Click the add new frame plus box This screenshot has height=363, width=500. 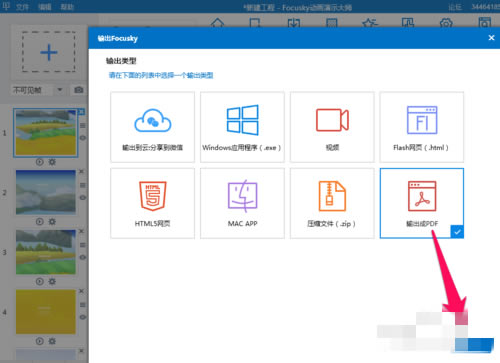tap(49, 52)
